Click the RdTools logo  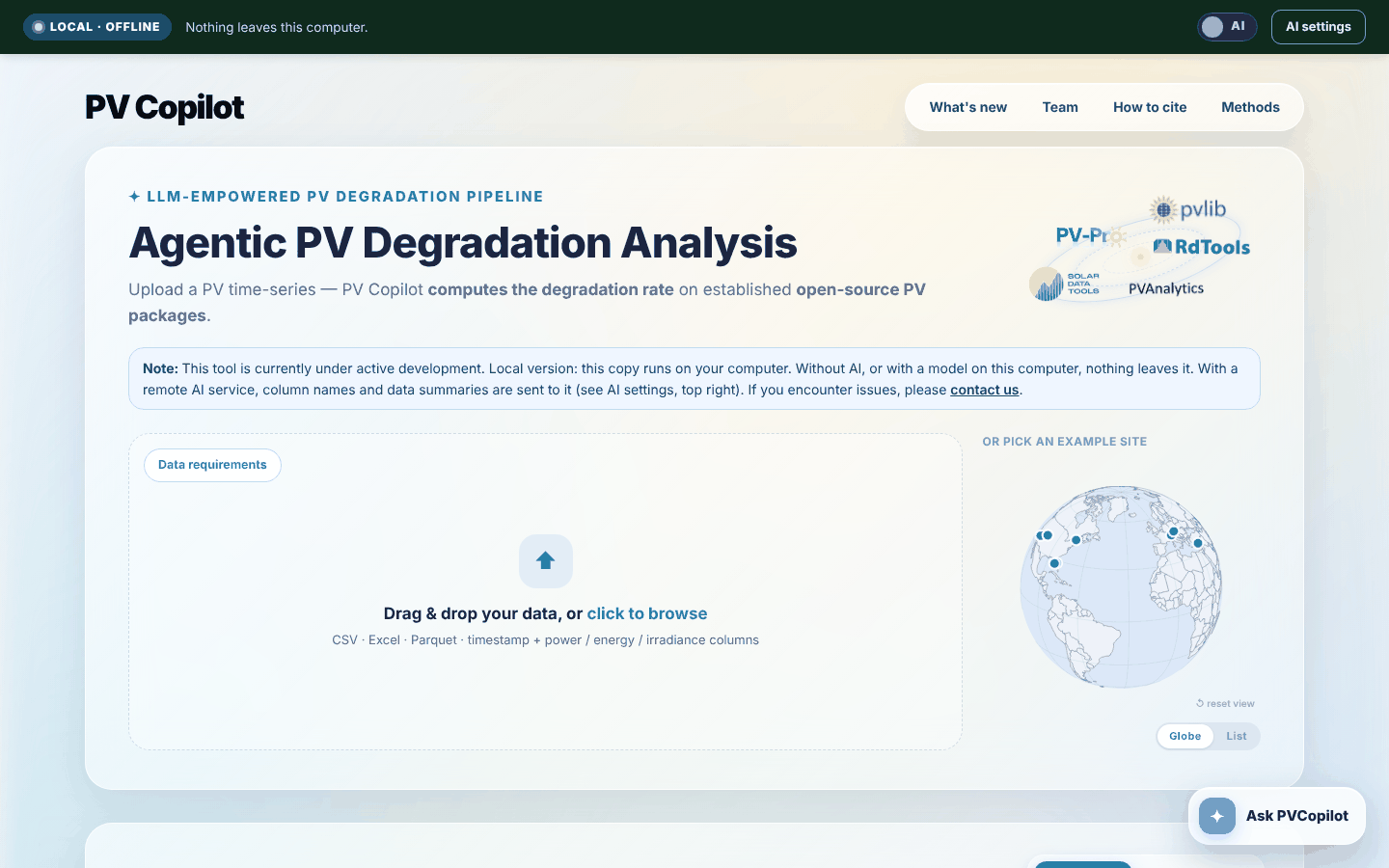pyautogui.click(x=1202, y=247)
